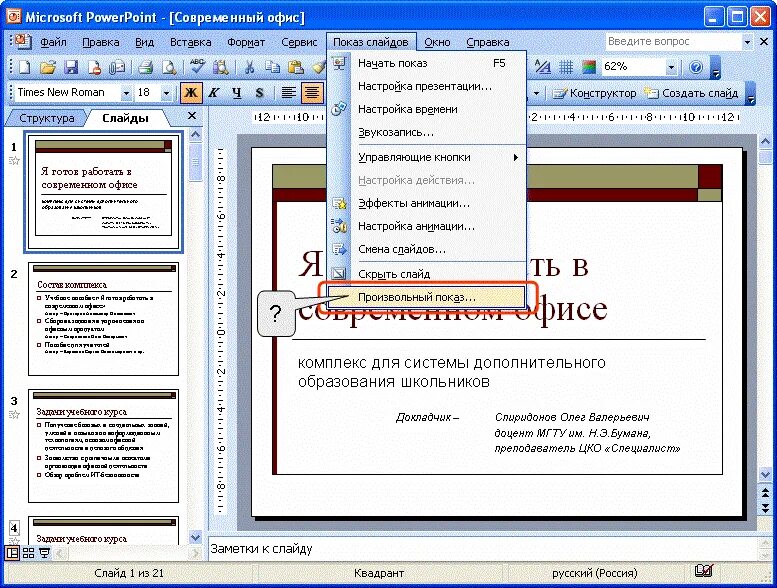Open the Файл menu

[x=54, y=43]
